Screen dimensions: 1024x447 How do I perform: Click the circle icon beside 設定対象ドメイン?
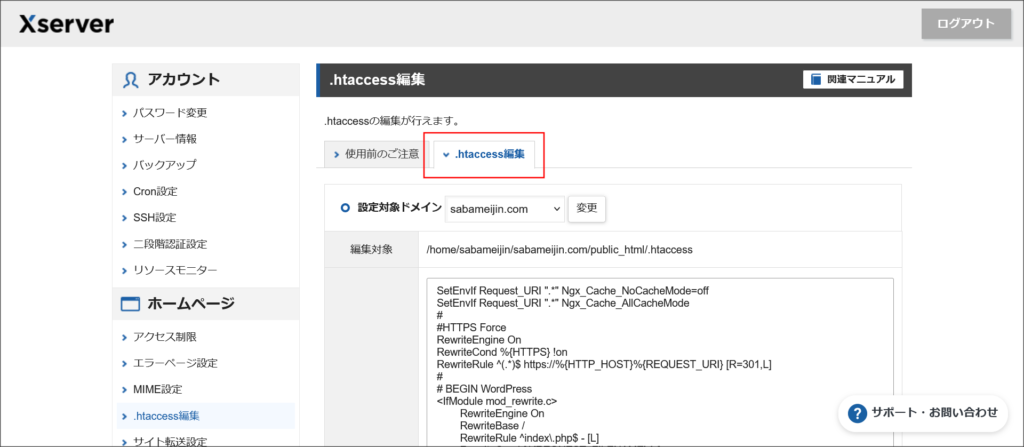(x=345, y=208)
